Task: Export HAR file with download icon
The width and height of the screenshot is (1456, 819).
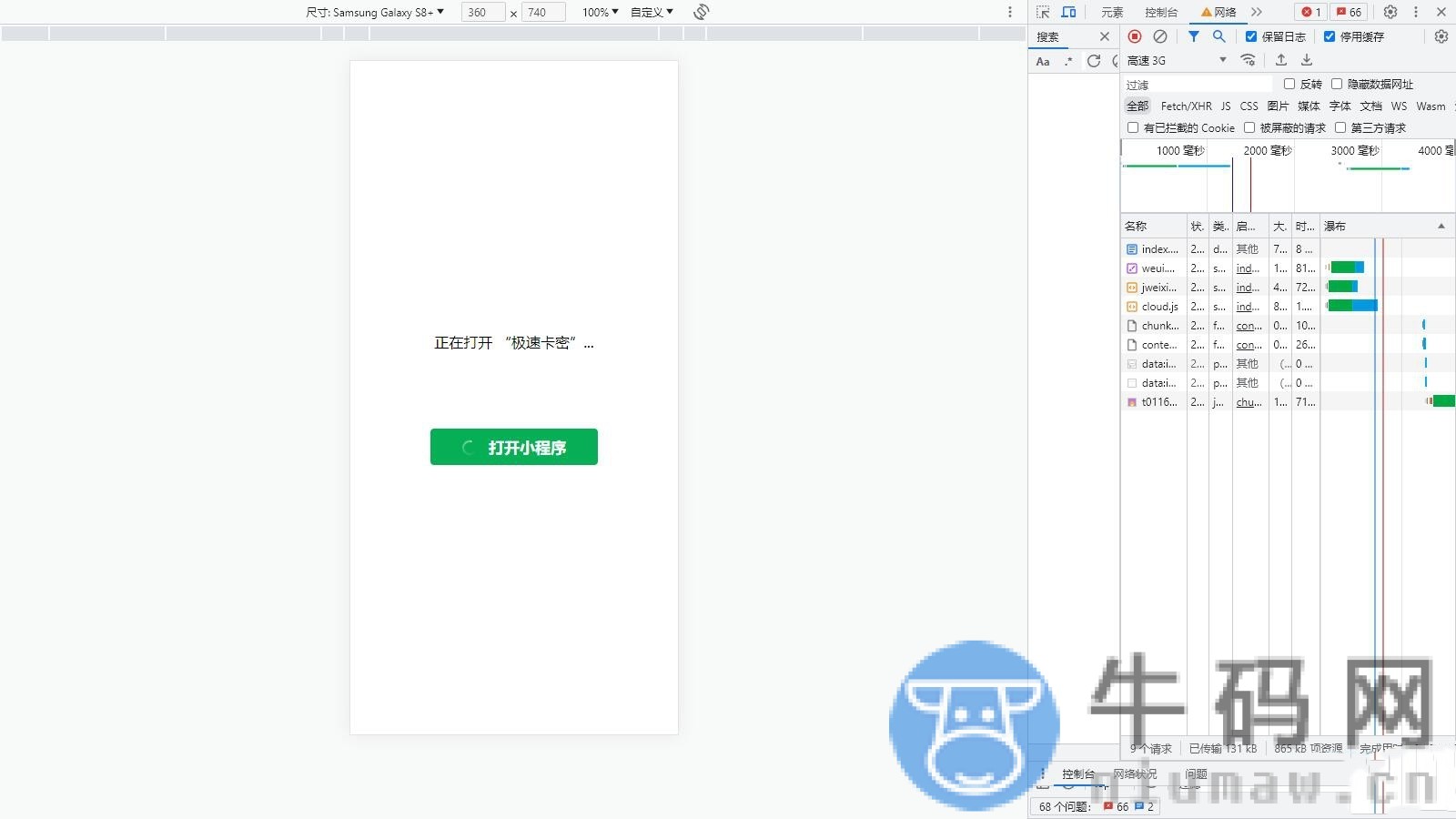Action: pos(1307,60)
